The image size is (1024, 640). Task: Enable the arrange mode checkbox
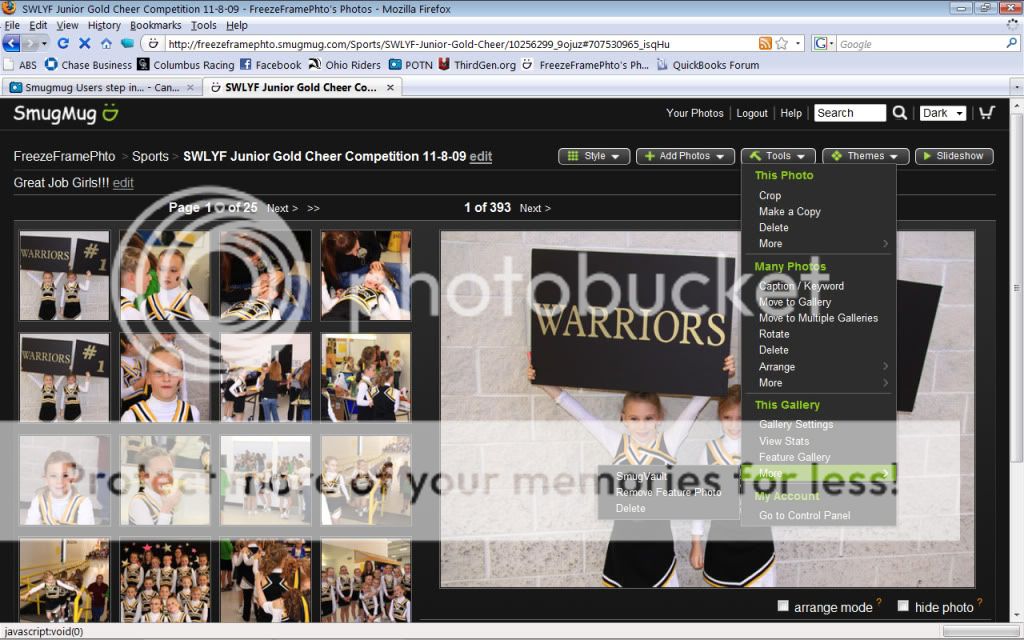[784, 606]
